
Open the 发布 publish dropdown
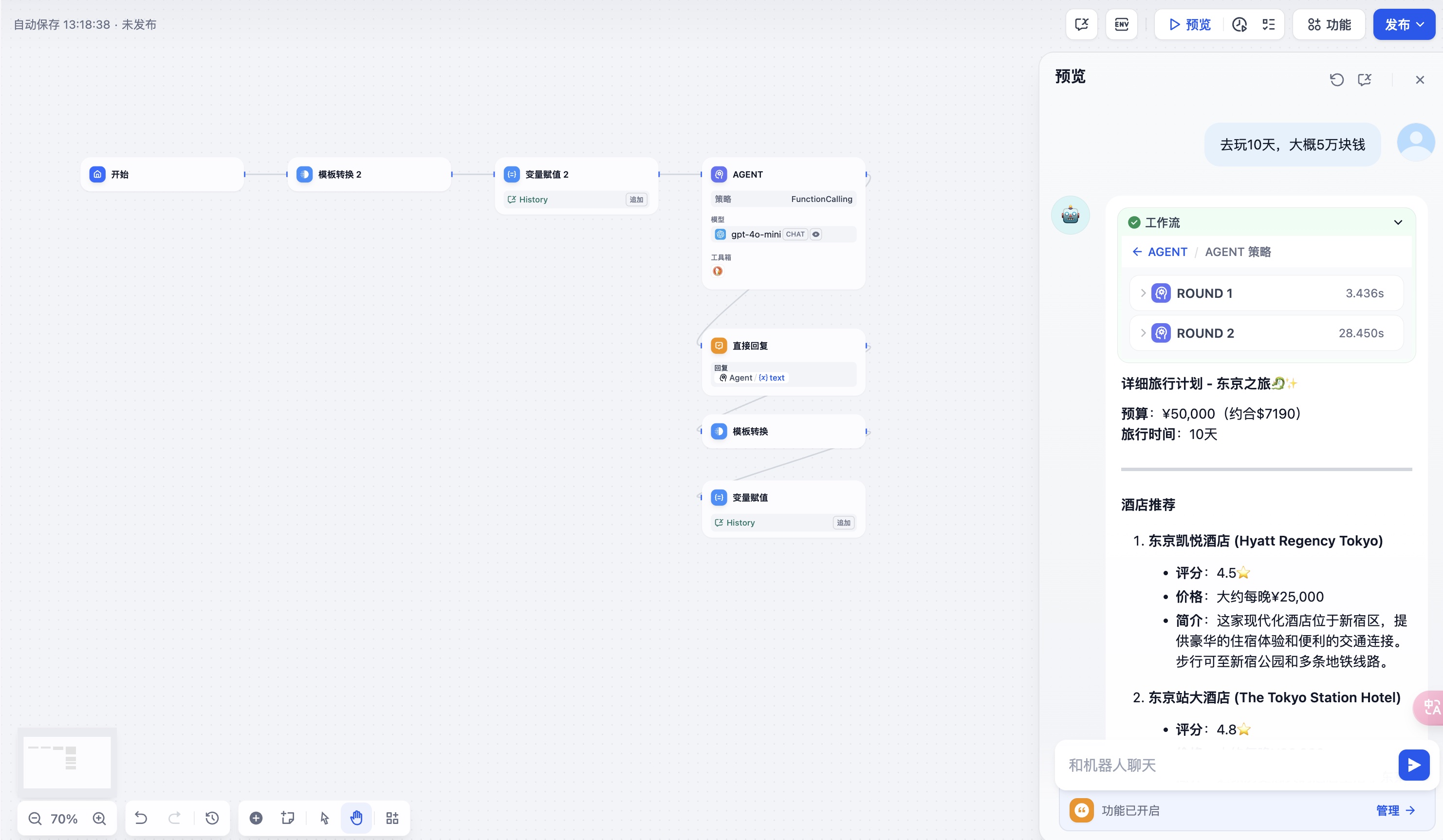tap(1404, 25)
